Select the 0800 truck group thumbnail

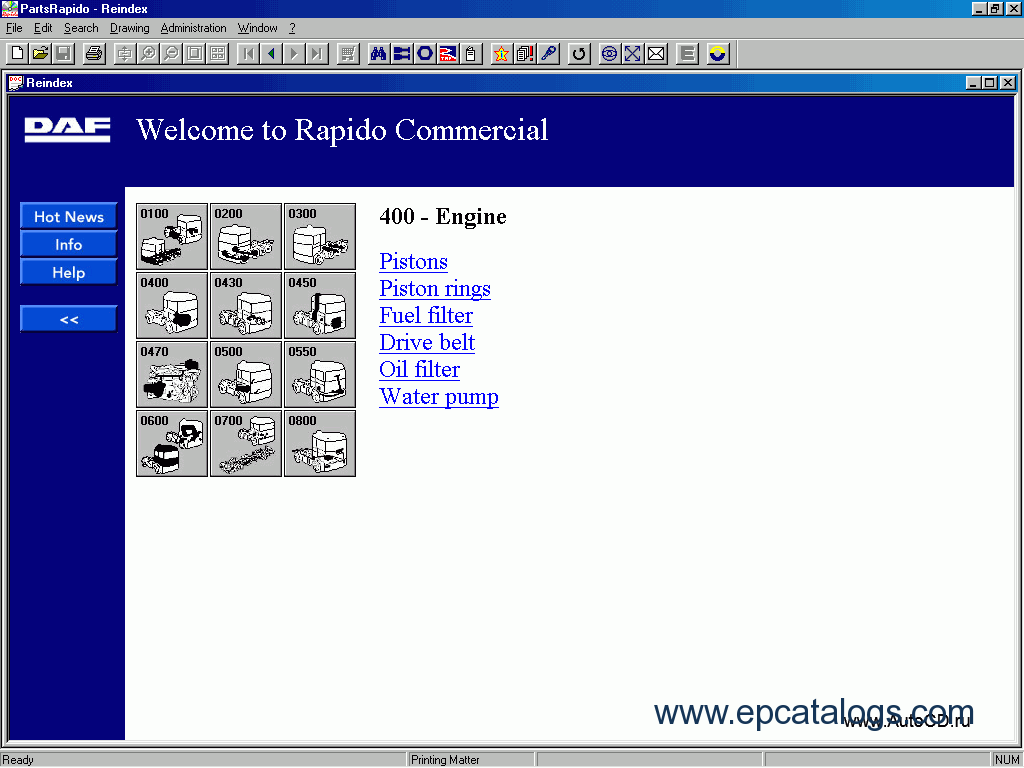coord(320,443)
